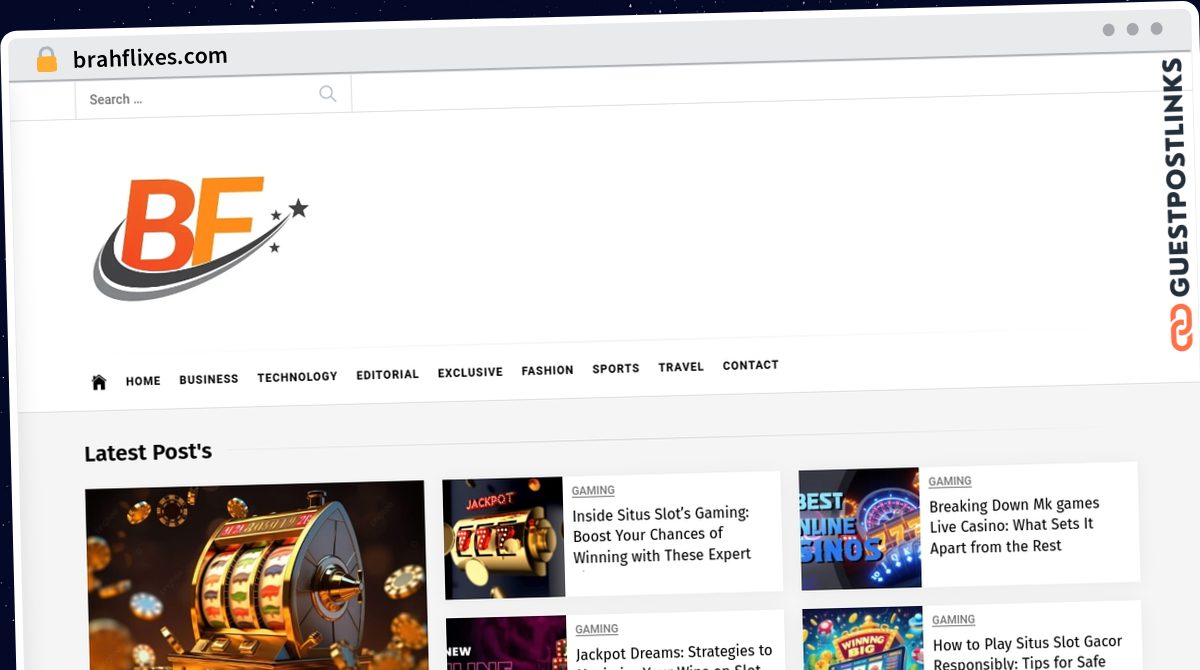Click the GAMING tag above 'Breaking Down Mk games'
1200x670 pixels.
point(950,481)
